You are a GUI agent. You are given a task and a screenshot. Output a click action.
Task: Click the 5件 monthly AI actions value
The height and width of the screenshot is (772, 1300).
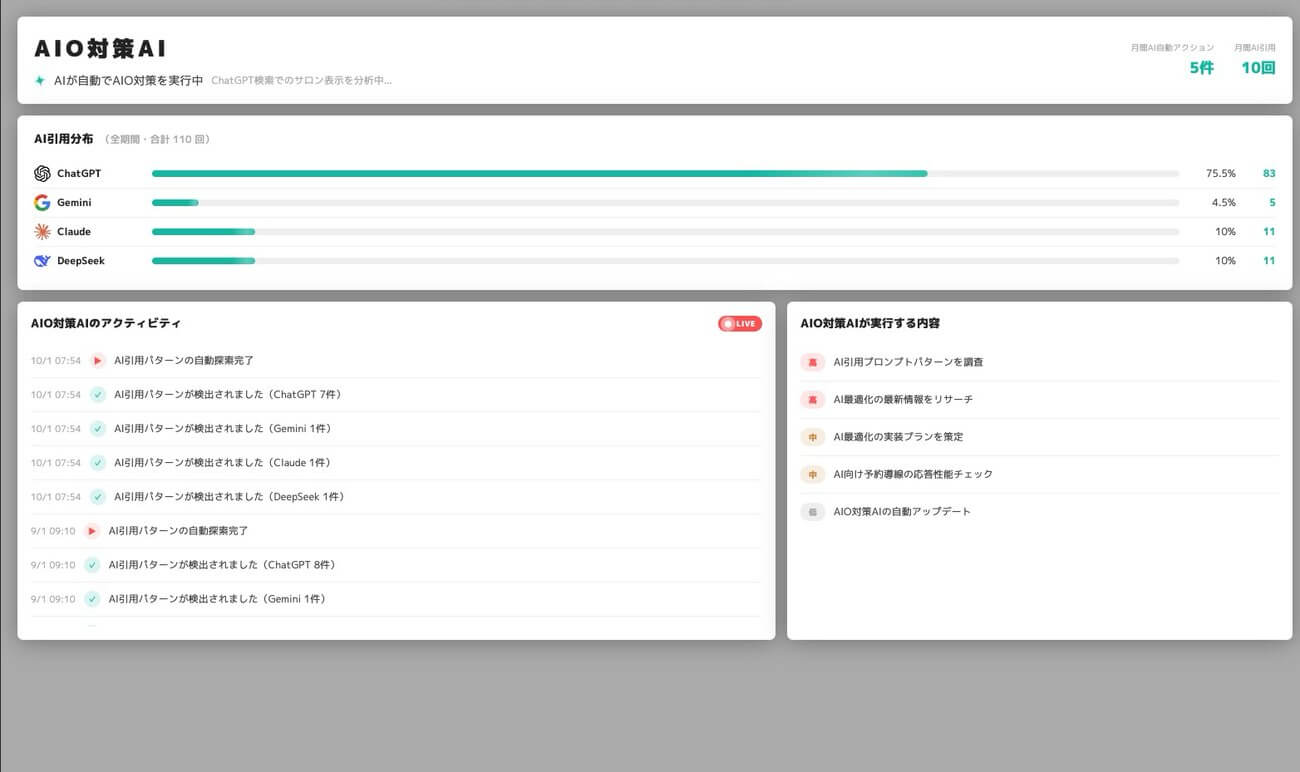coord(1201,68)
